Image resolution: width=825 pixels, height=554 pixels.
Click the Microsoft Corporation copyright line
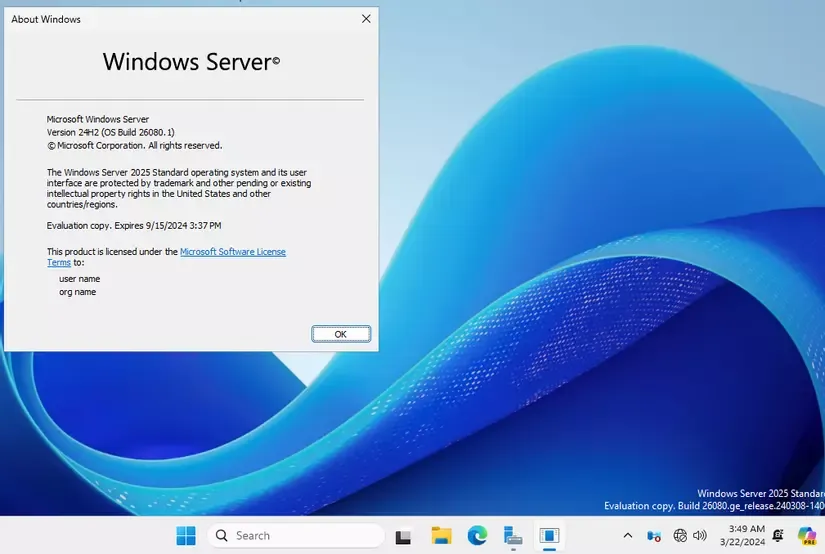135,146
